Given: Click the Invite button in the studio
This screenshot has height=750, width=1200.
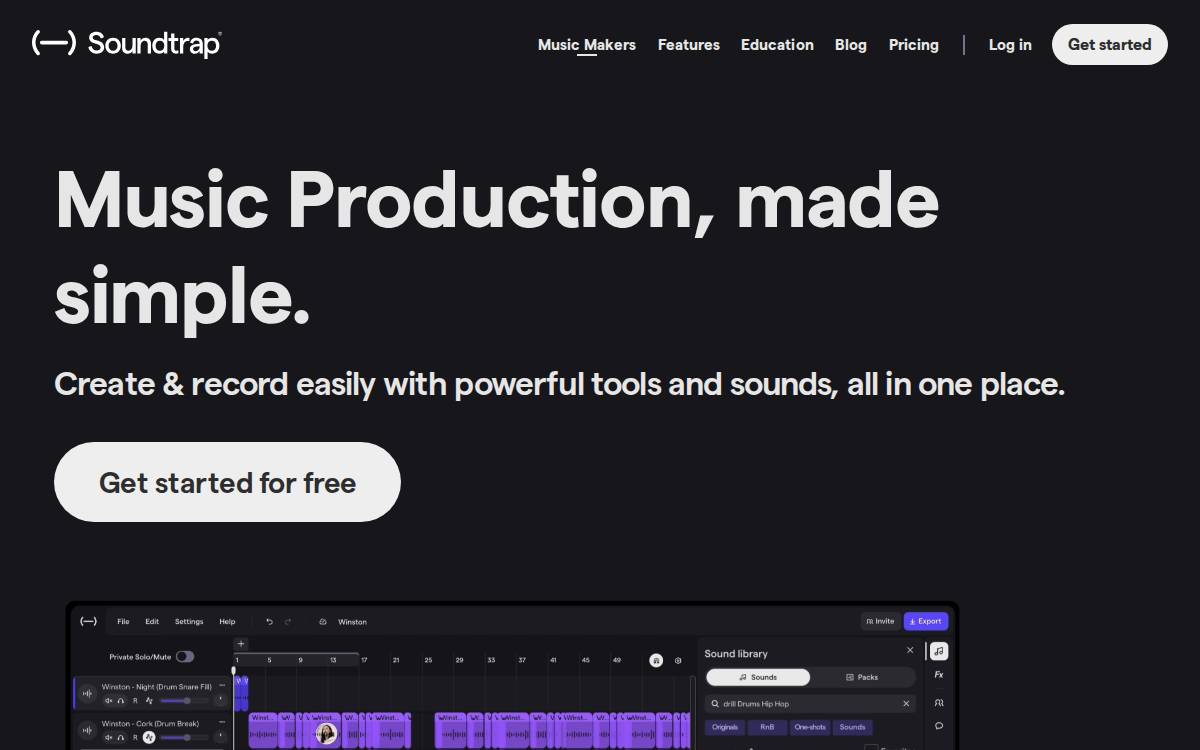Looking at the screenshot, I should tap(880, 621).
